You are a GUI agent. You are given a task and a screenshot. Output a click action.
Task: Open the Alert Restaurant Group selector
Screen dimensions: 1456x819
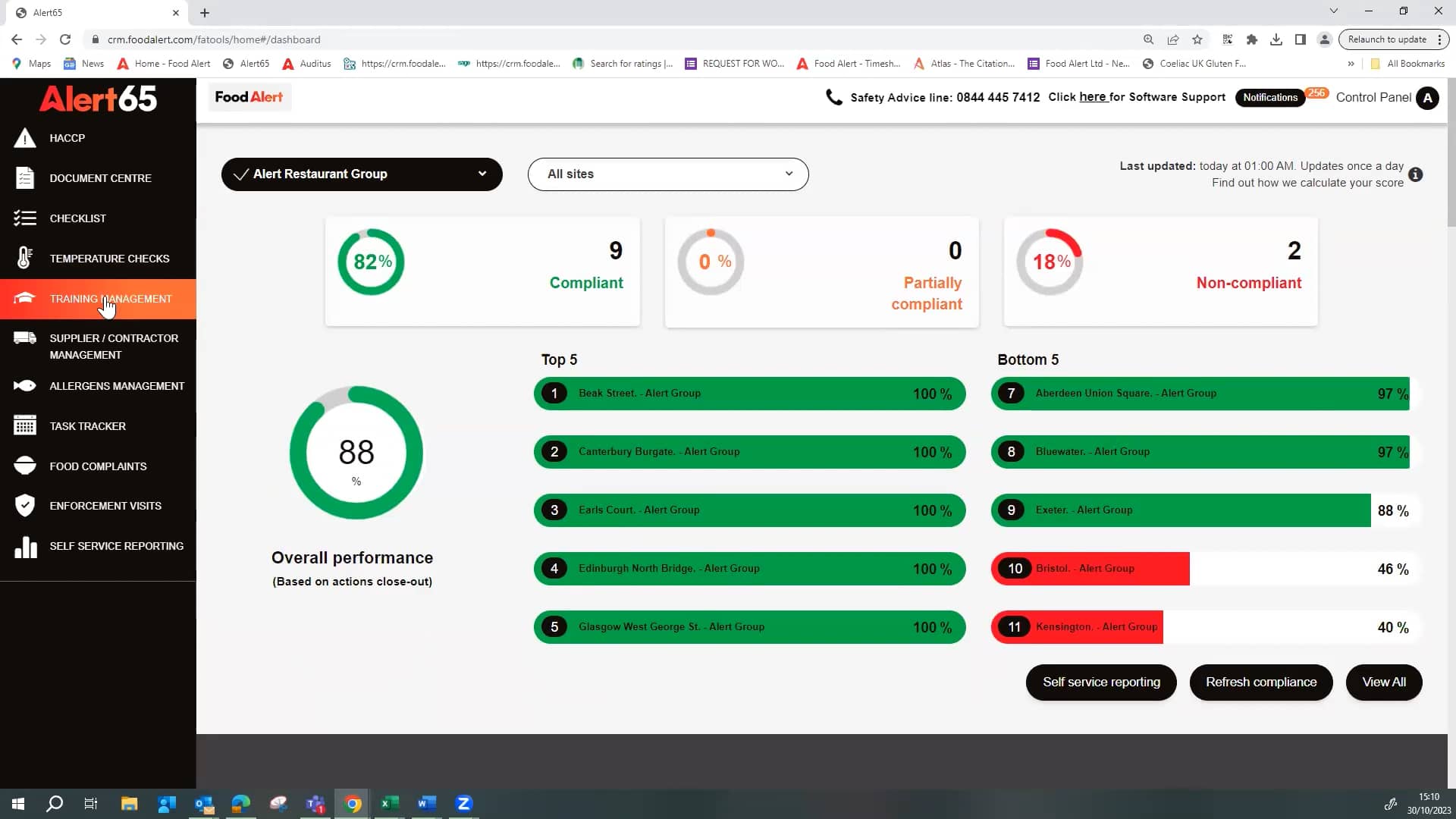pos(362,174)
